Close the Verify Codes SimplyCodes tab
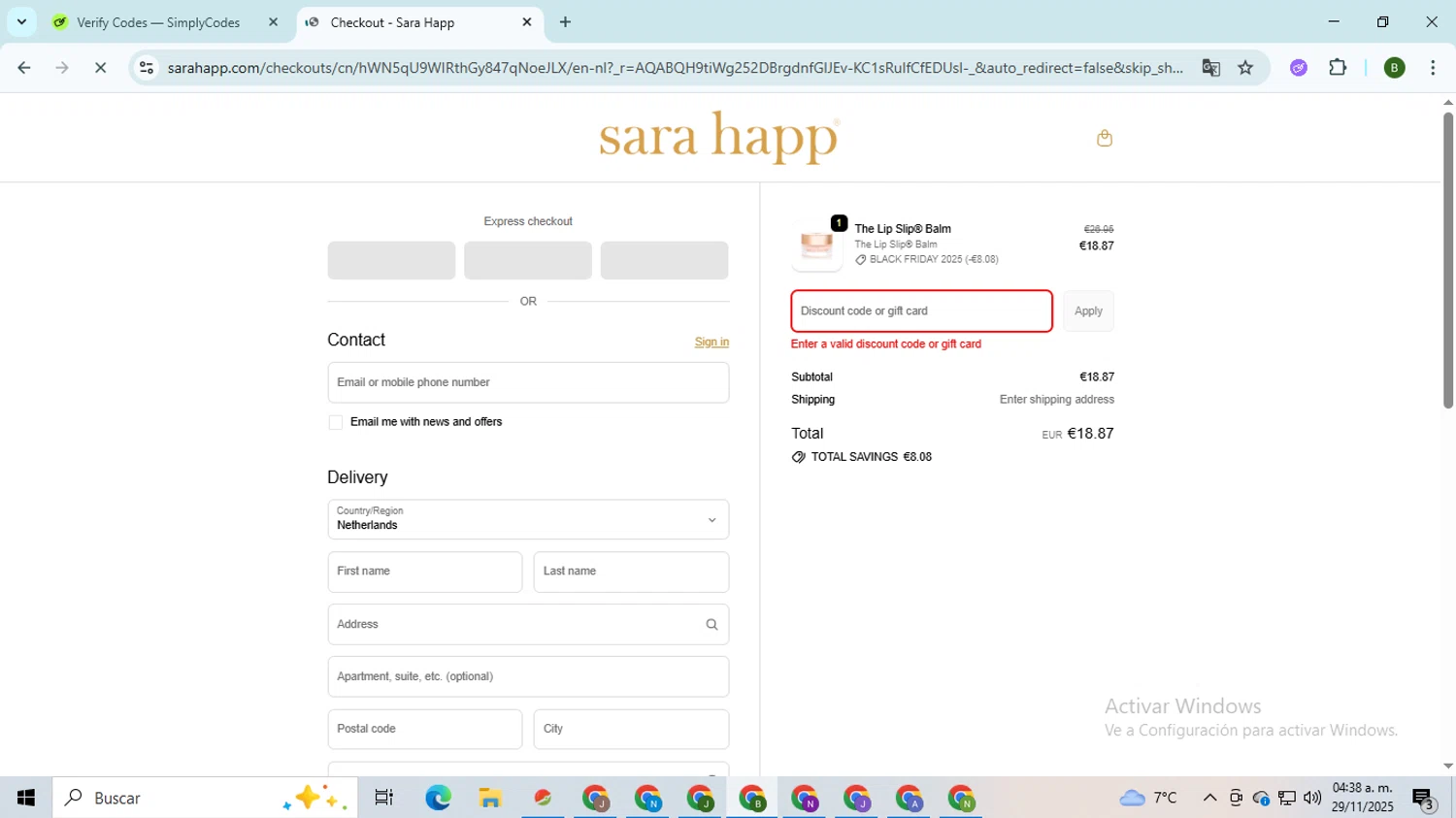Image resolution: width=1456 pixels, height=818 pixels. pyautogui.click(x=273, y=22)
